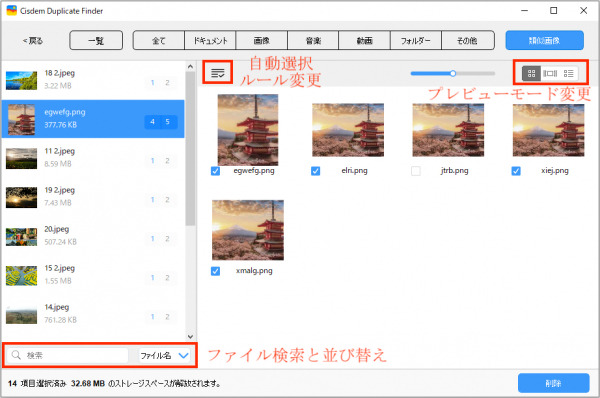Viewport: 600px width, 398px height.
Task: Select the ドキュメント tab
Action: pyautogui.click(x=210, y=40)
